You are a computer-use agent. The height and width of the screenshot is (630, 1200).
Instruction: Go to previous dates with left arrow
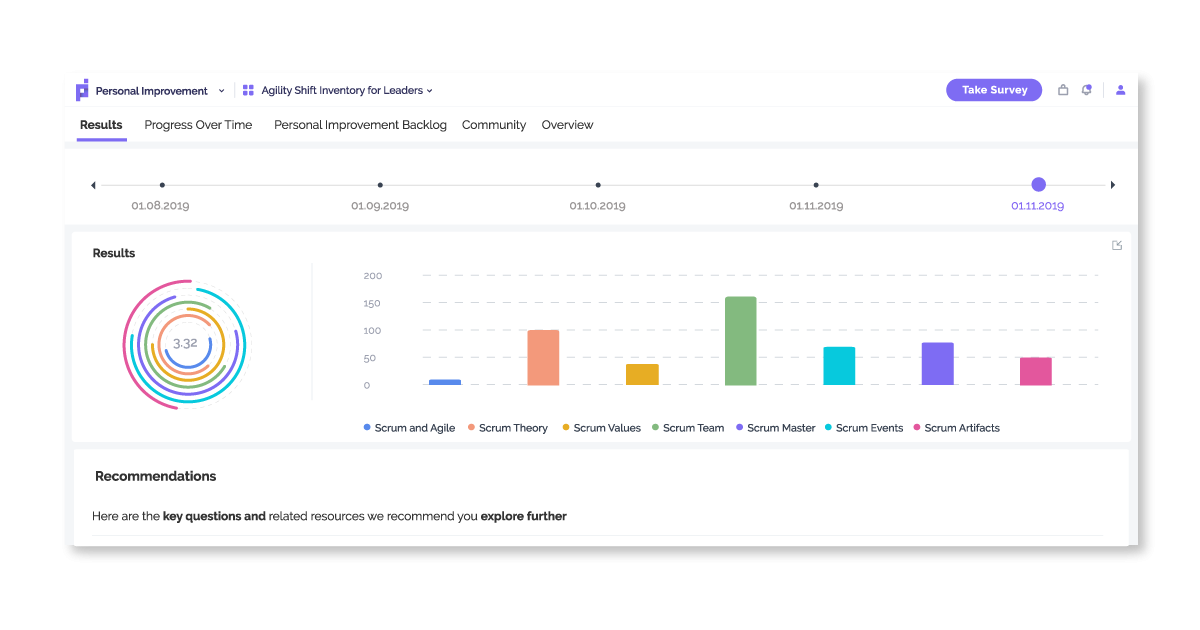click(93, 185)
